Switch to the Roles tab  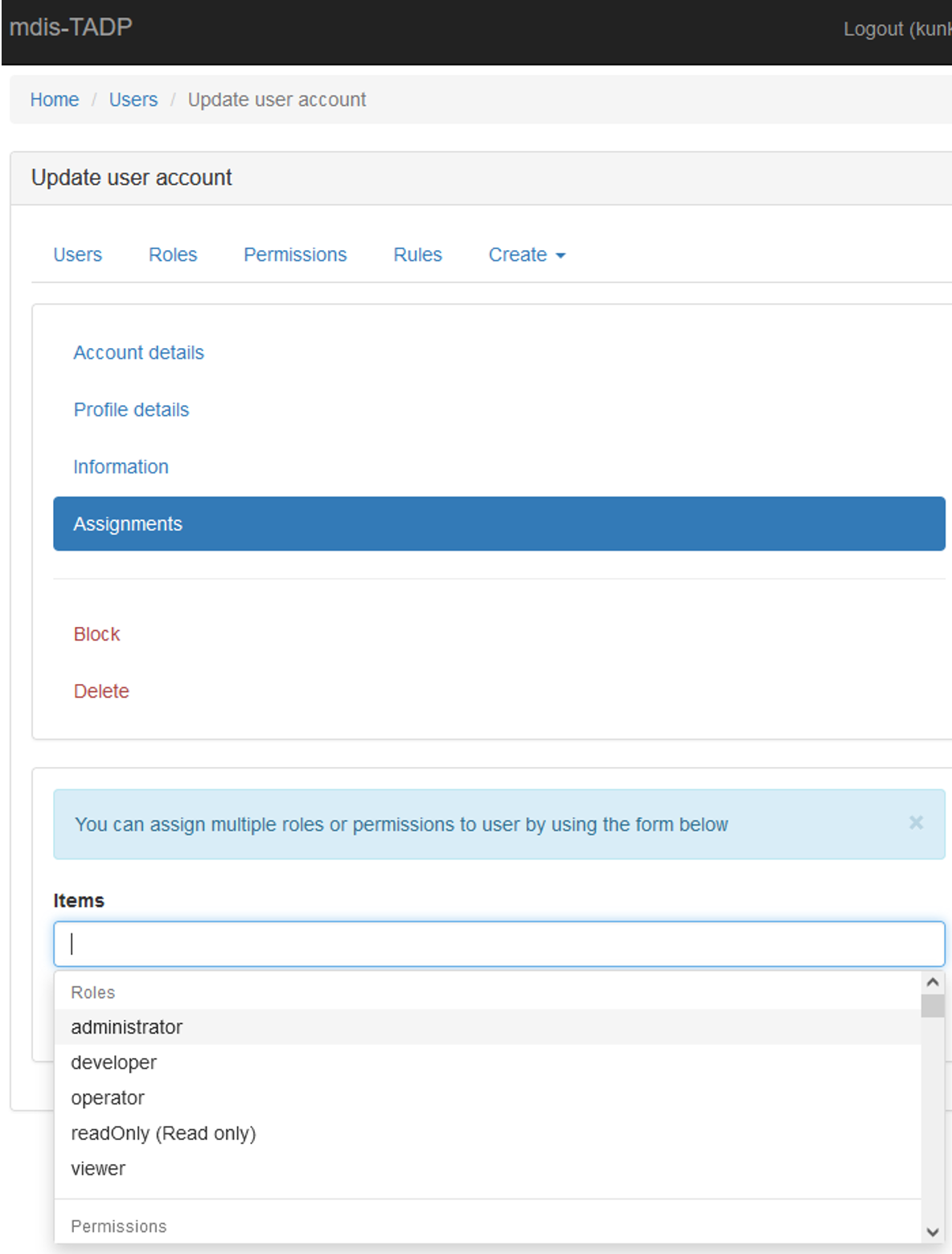(172, 255)
